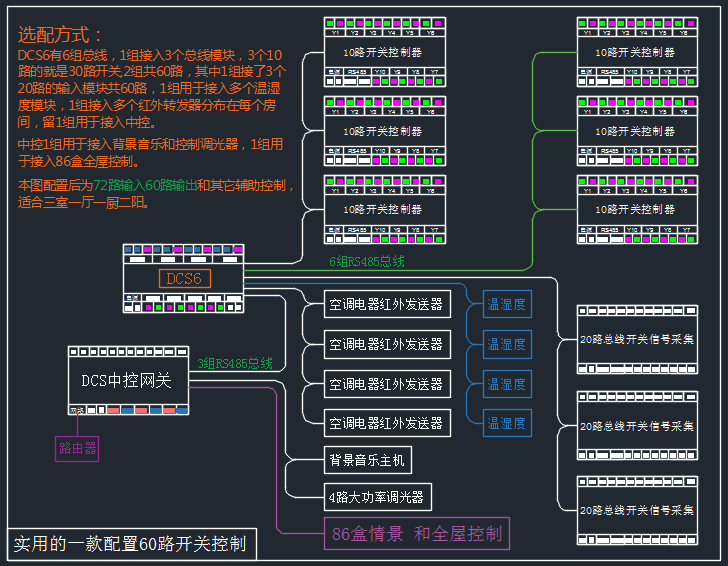Screen dimensions: 728x566
Task: Click the 选配方式 heading
Action: click(59, 35)
